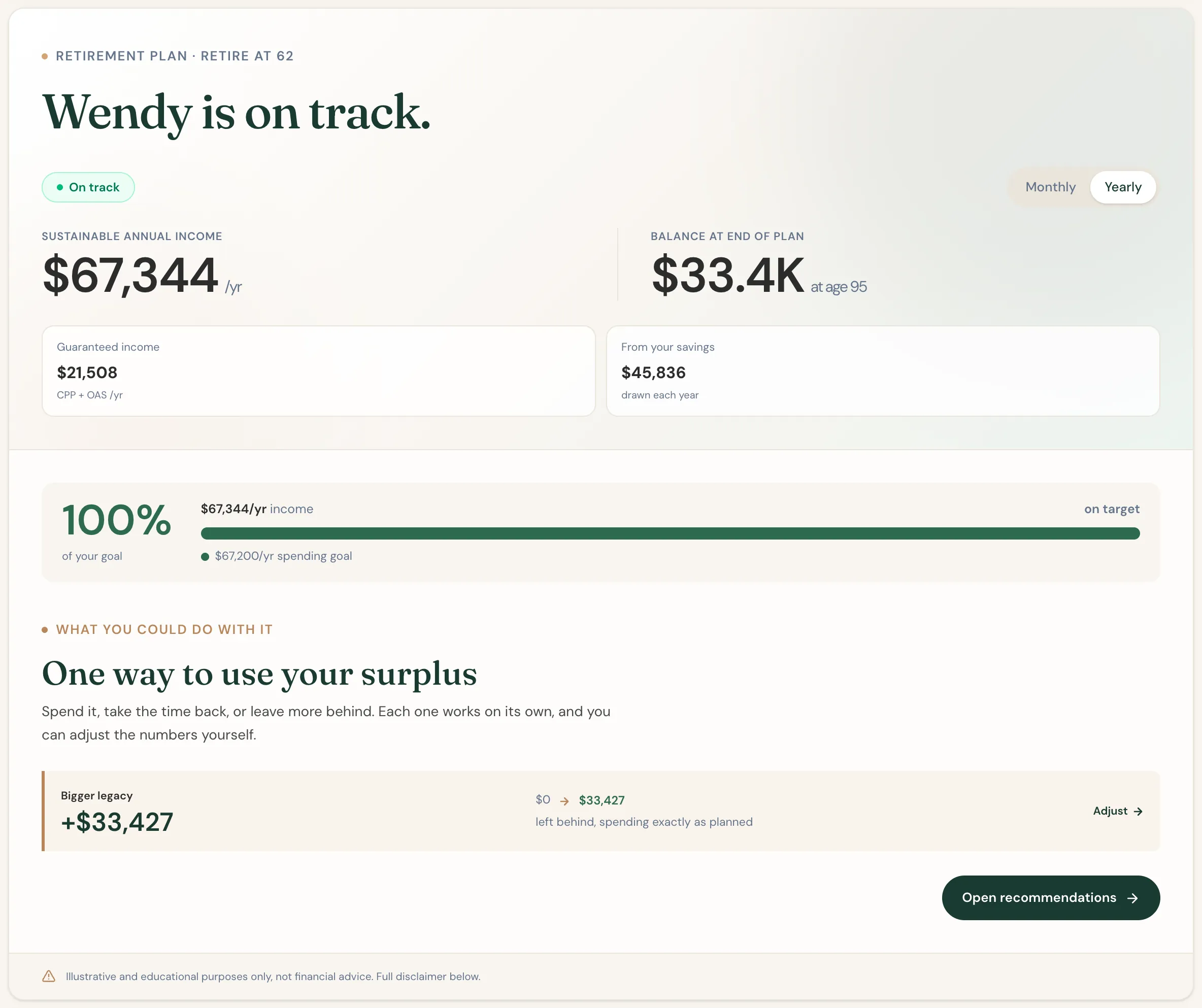Click the at age 95 label
This screenshot has height=1008, width=1202.
coord(838,287)
